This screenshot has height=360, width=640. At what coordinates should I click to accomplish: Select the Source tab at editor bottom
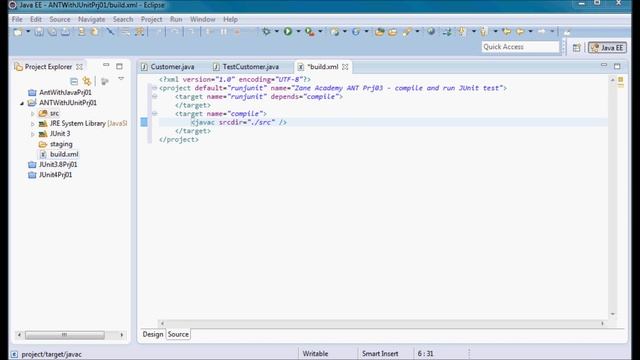coord(178,334)
